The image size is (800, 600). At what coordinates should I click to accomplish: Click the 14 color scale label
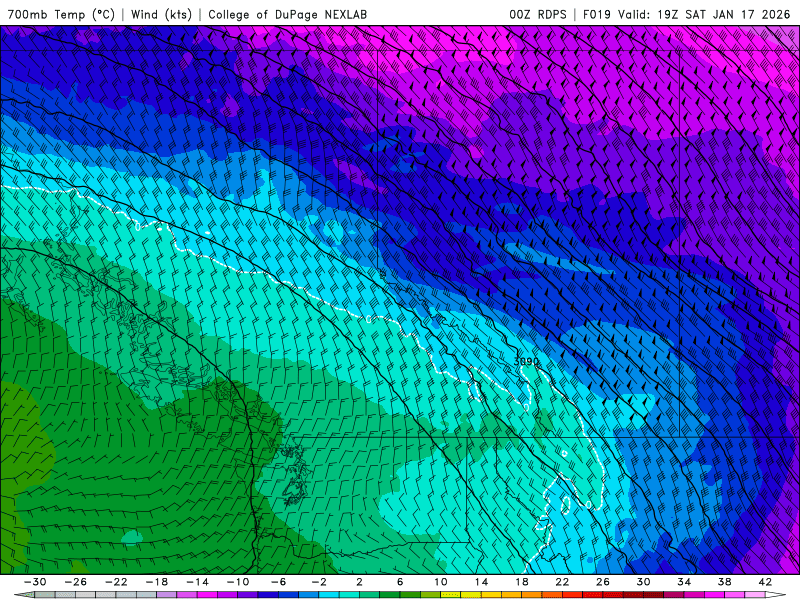[481, 582]
